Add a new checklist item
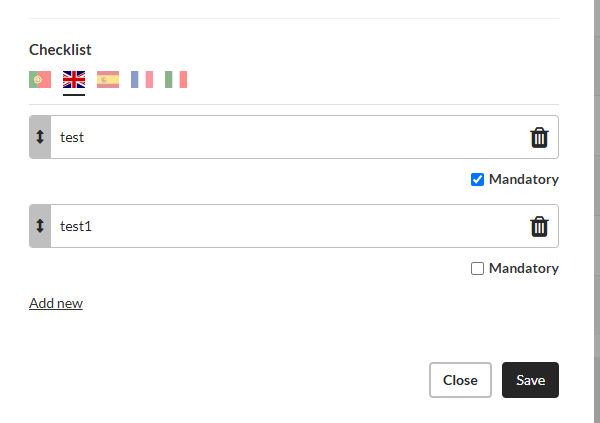600x423 pixels. coord(56,303)
